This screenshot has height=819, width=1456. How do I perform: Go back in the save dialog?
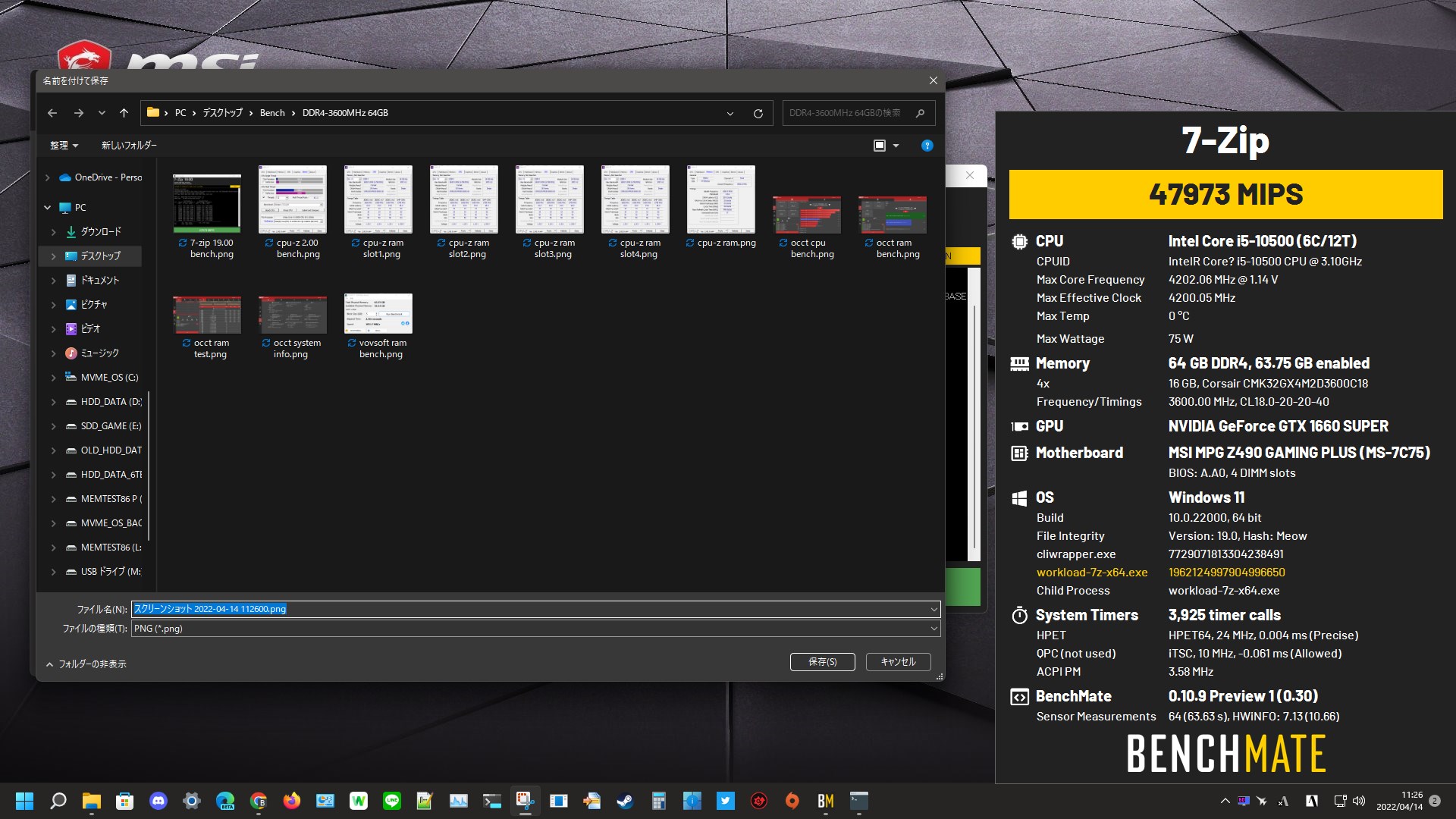(52, 113)
